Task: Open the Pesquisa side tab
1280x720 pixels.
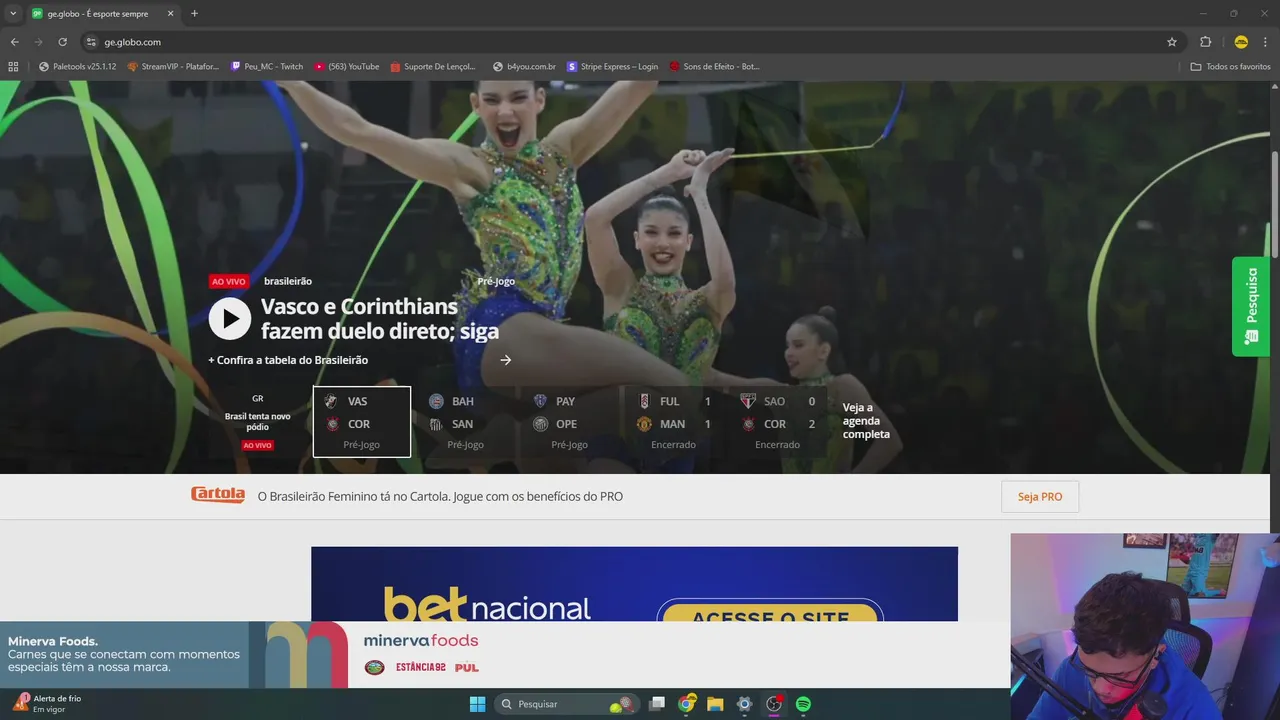Action: [x=1251, y=307]
